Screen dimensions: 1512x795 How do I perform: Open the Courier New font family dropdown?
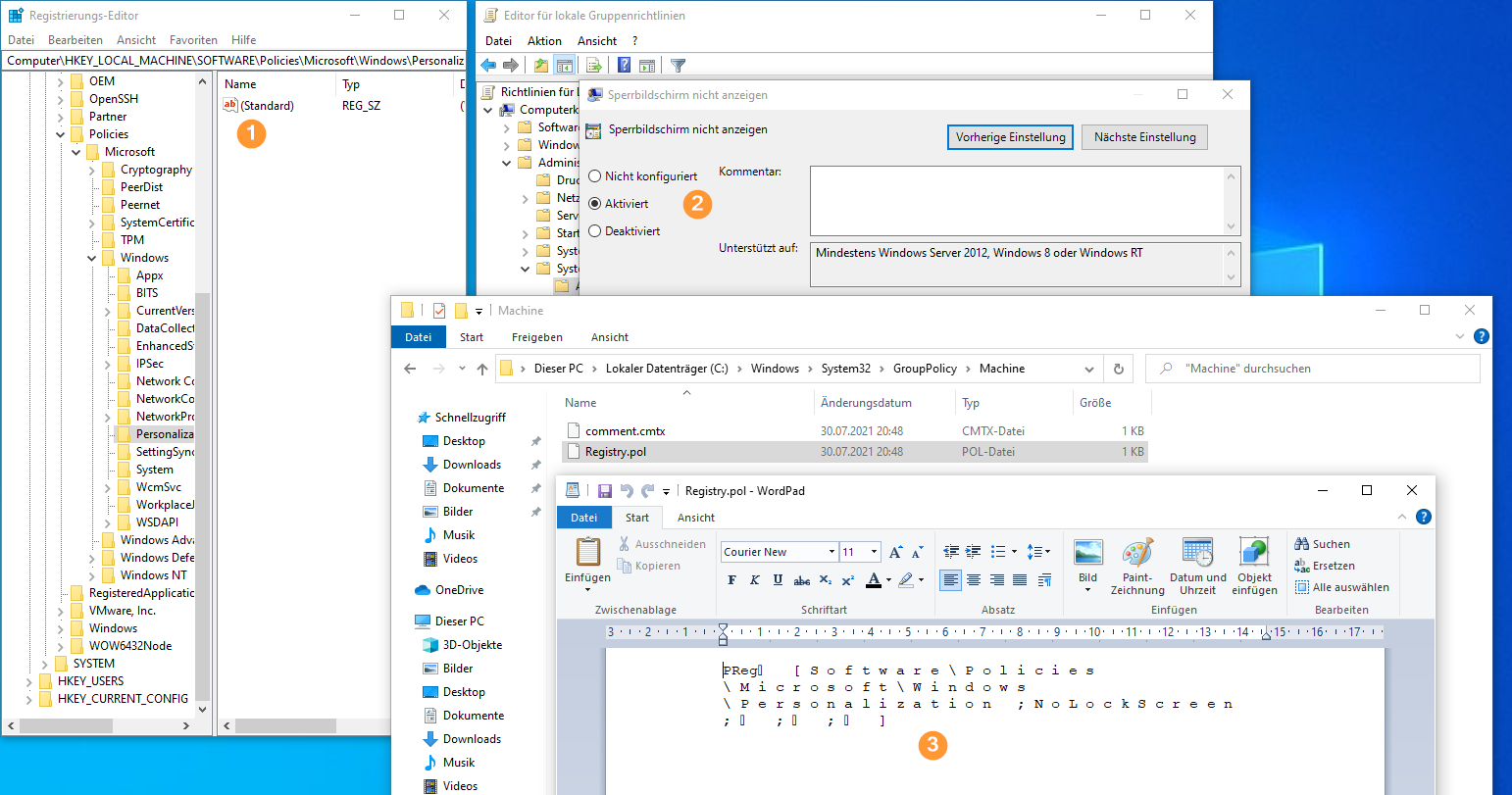coord(832,552)
